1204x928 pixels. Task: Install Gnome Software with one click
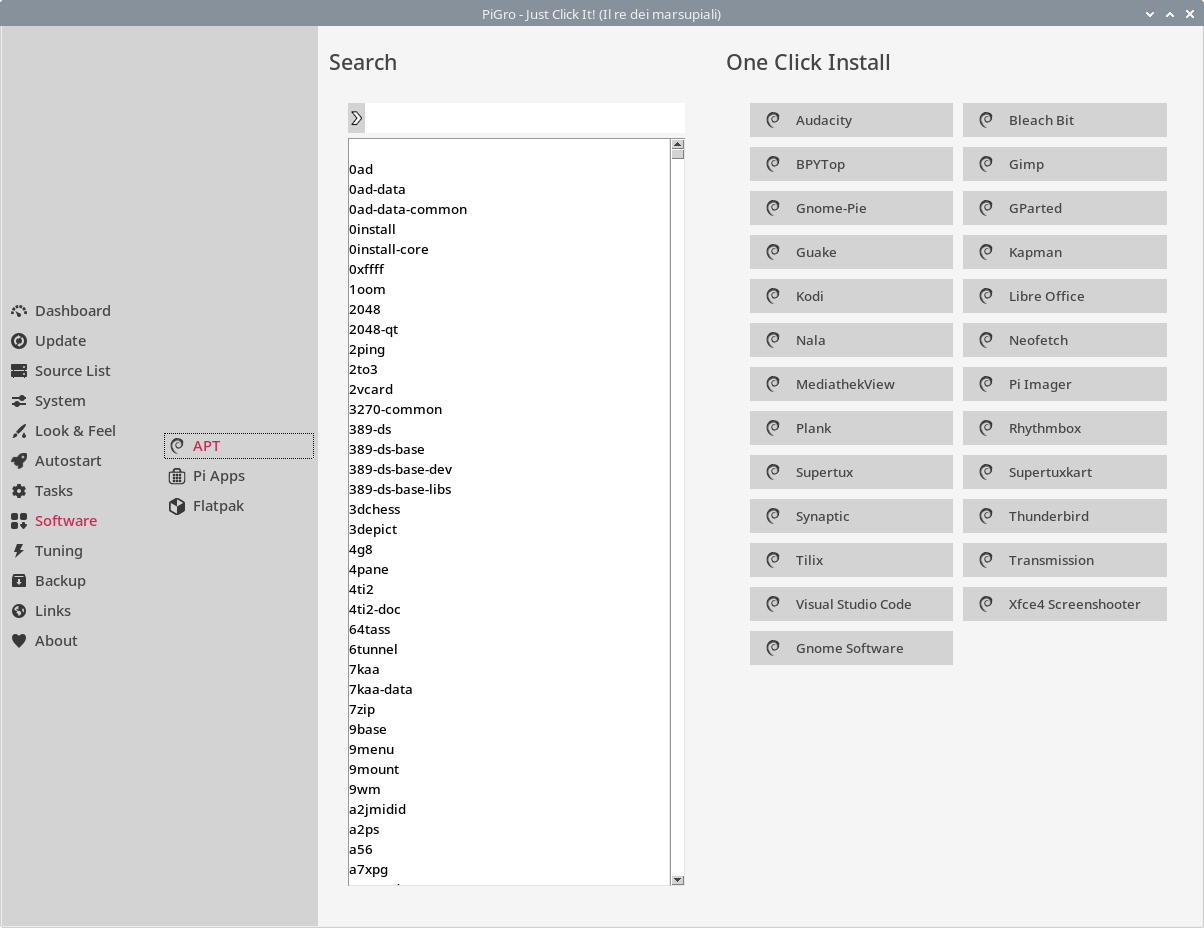click(x=851, y=648)
